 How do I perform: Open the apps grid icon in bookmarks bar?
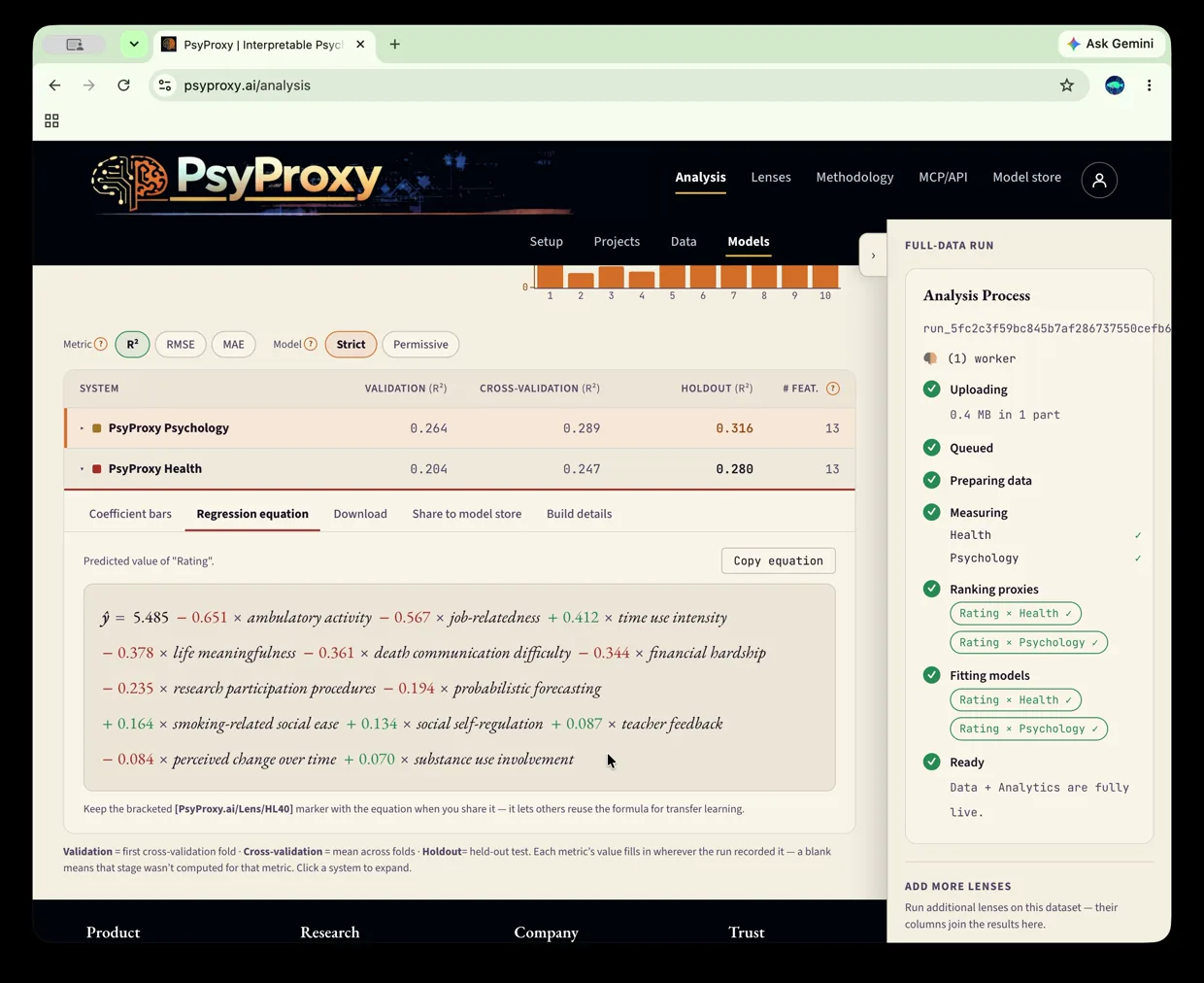pyautogui.click(x=51, y=120)
